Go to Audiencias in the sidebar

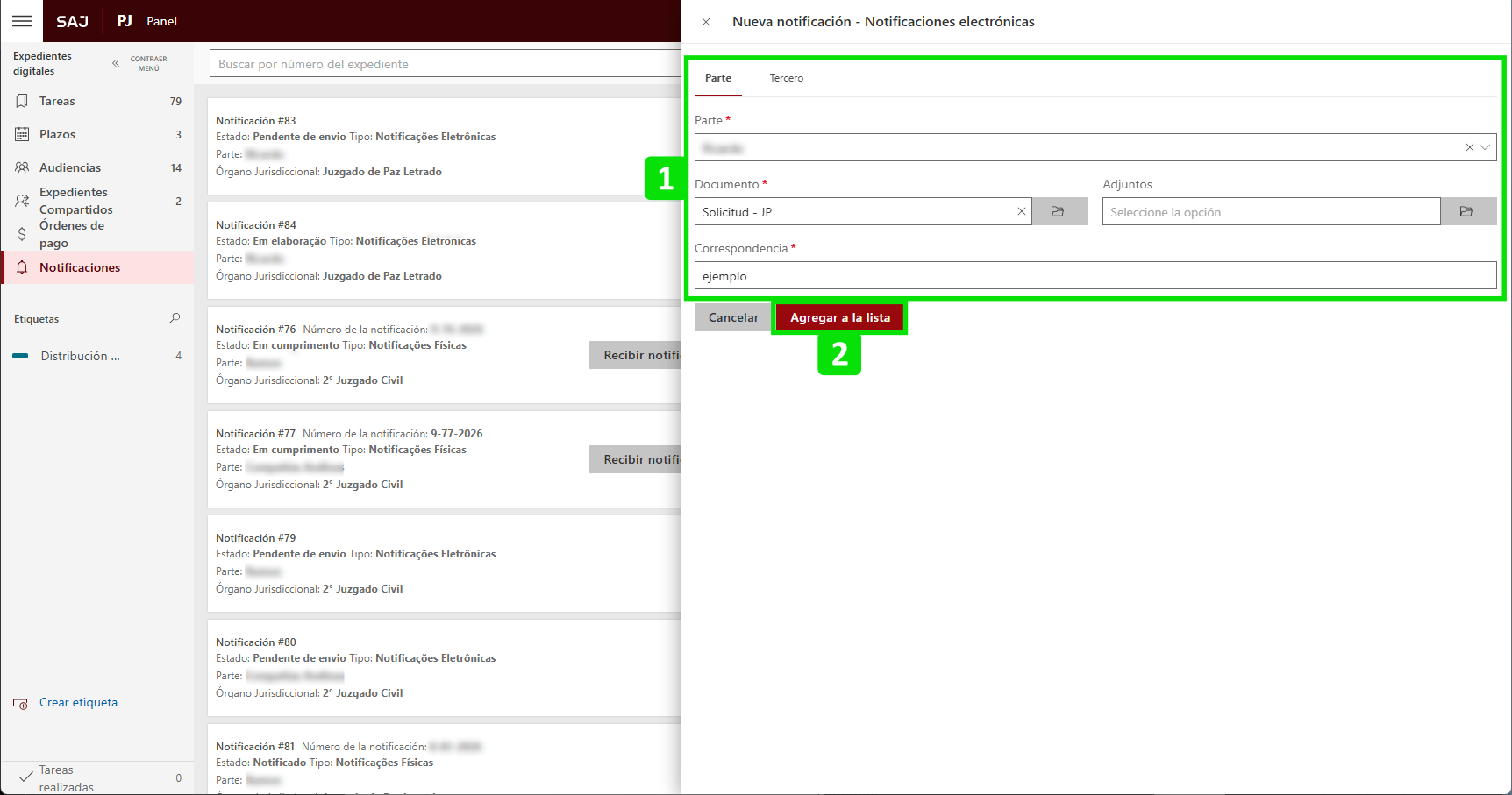(x=70, y=167)
